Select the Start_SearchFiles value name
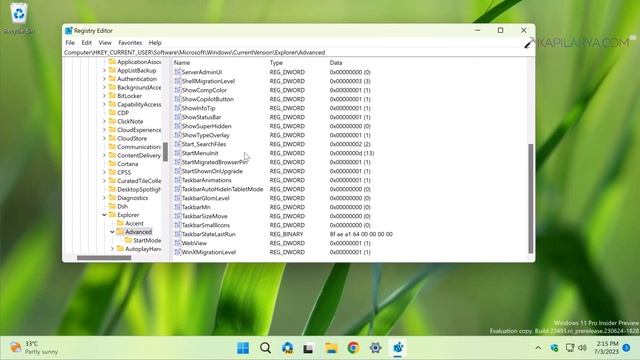Image resolution: width=640 pixels, height=360 pixels. (204, 144)
